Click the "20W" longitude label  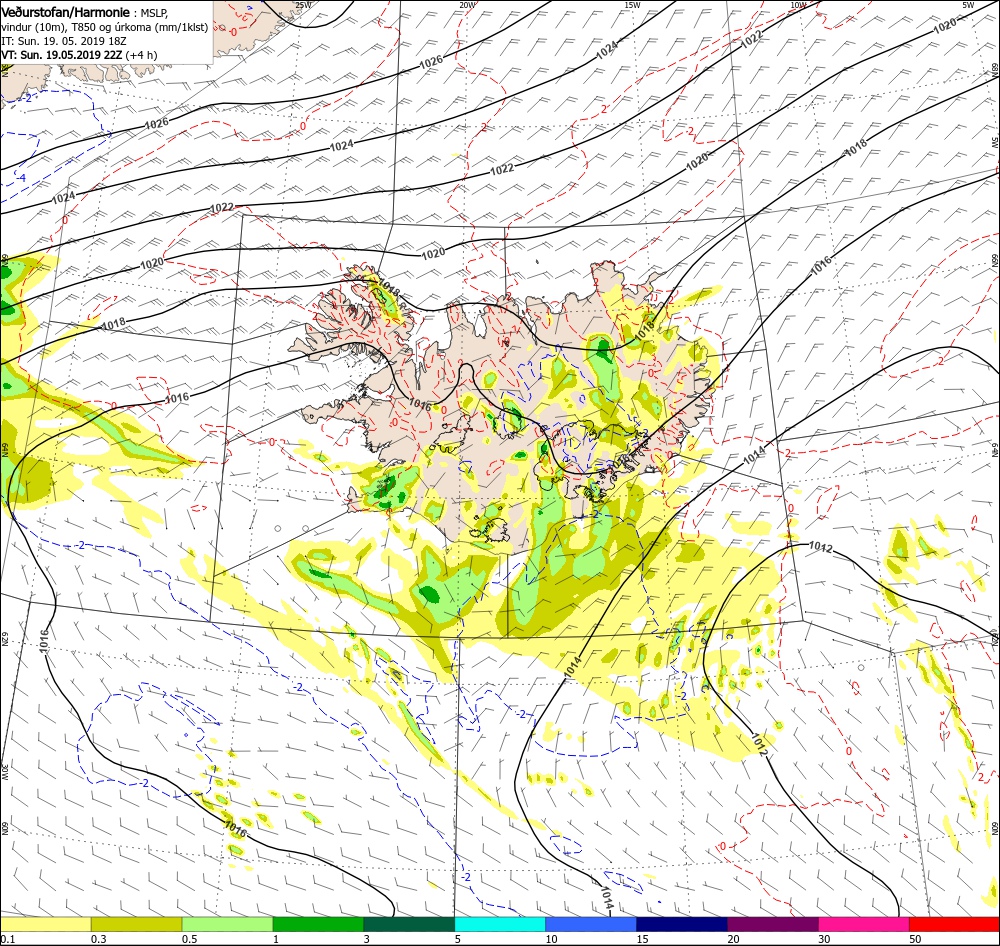tap(467, 5)
